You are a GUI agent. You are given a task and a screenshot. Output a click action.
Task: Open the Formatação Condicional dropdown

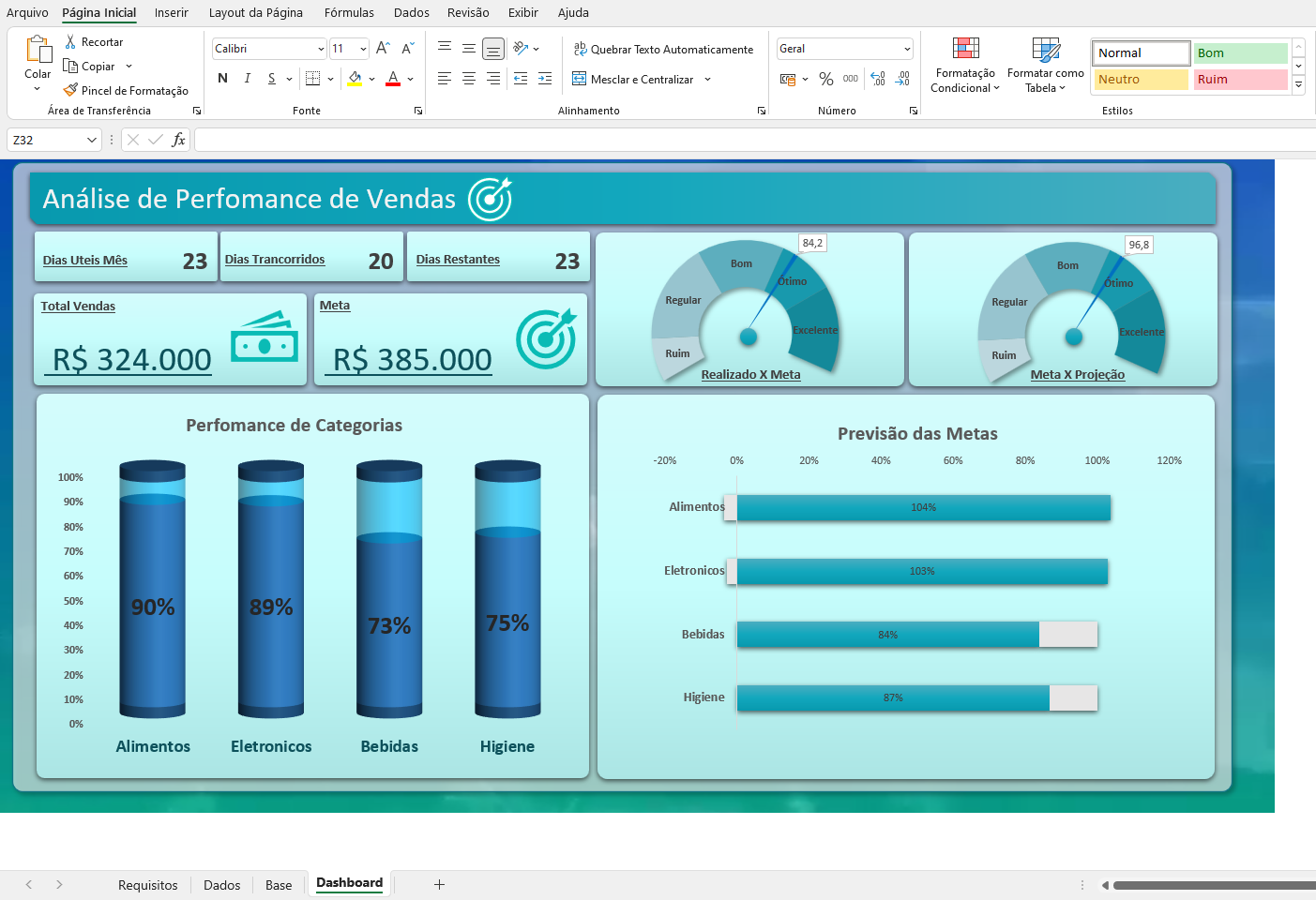(965, 64)
